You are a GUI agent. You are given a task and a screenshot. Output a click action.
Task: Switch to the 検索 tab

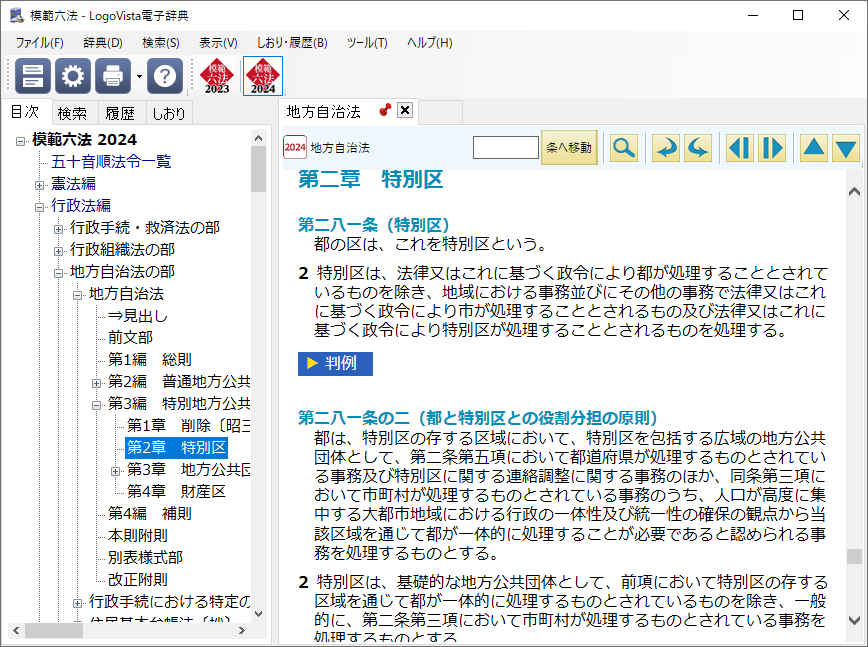point(73,113)
